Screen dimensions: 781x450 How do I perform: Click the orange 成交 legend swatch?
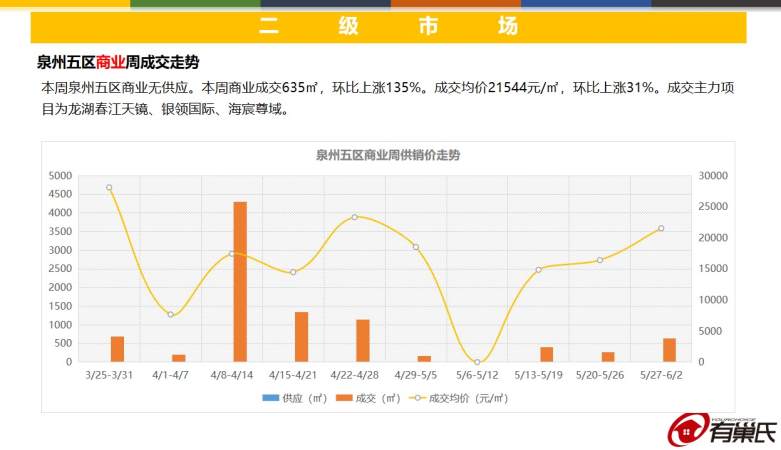click(344, 398)
